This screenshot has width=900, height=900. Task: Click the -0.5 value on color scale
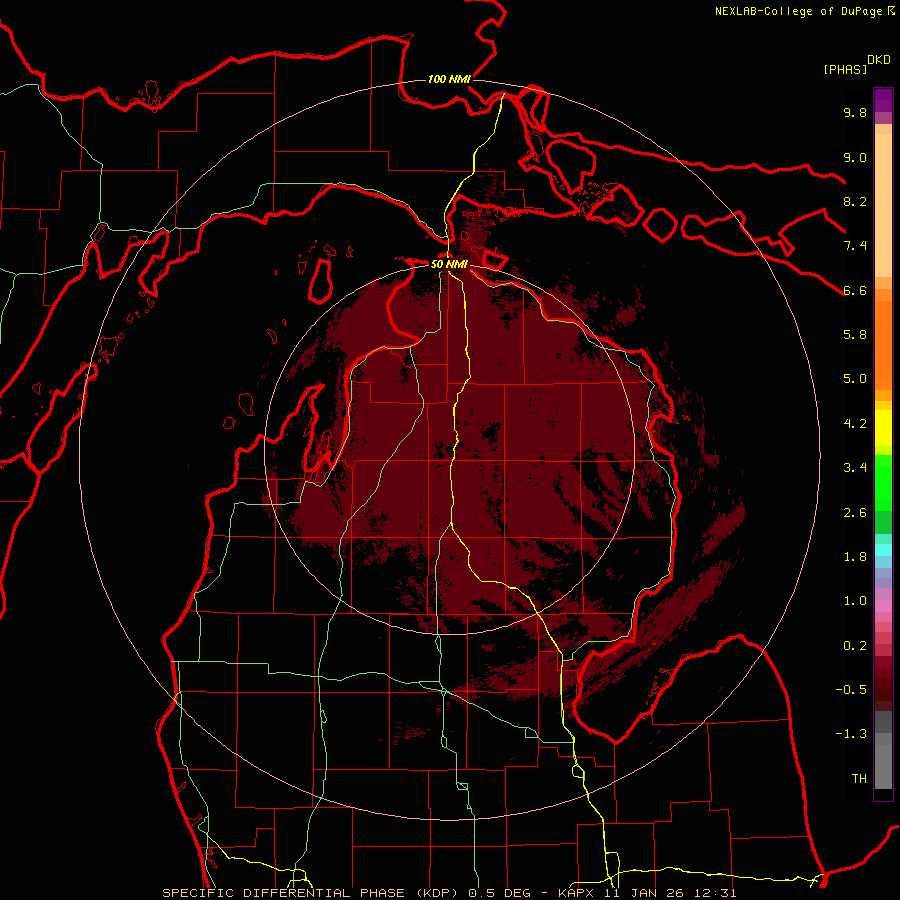click(851, 689)
